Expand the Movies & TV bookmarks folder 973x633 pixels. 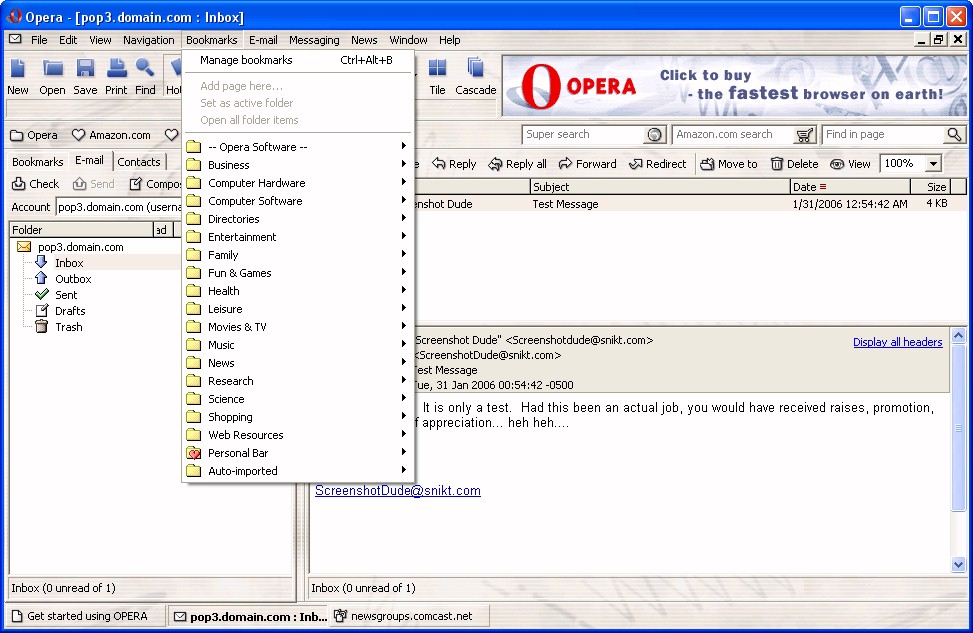[298, 327]
